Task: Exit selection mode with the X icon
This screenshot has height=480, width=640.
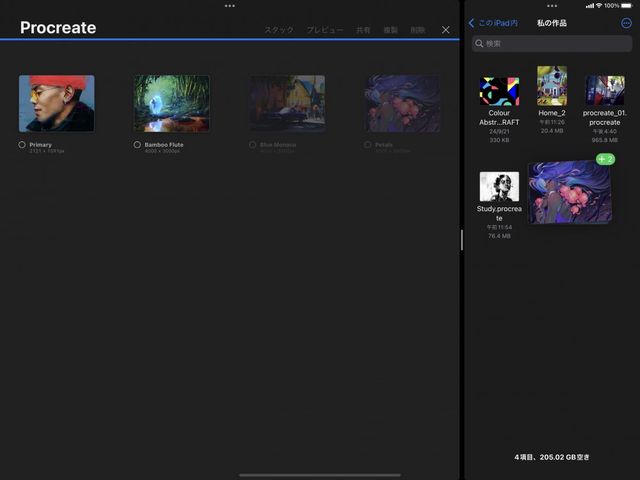Action: click(x=446, y=30)
